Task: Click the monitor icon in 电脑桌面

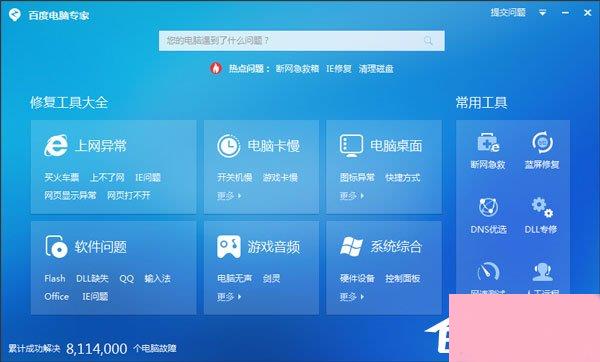Action: pyautogui.click(x=351, y=146)
